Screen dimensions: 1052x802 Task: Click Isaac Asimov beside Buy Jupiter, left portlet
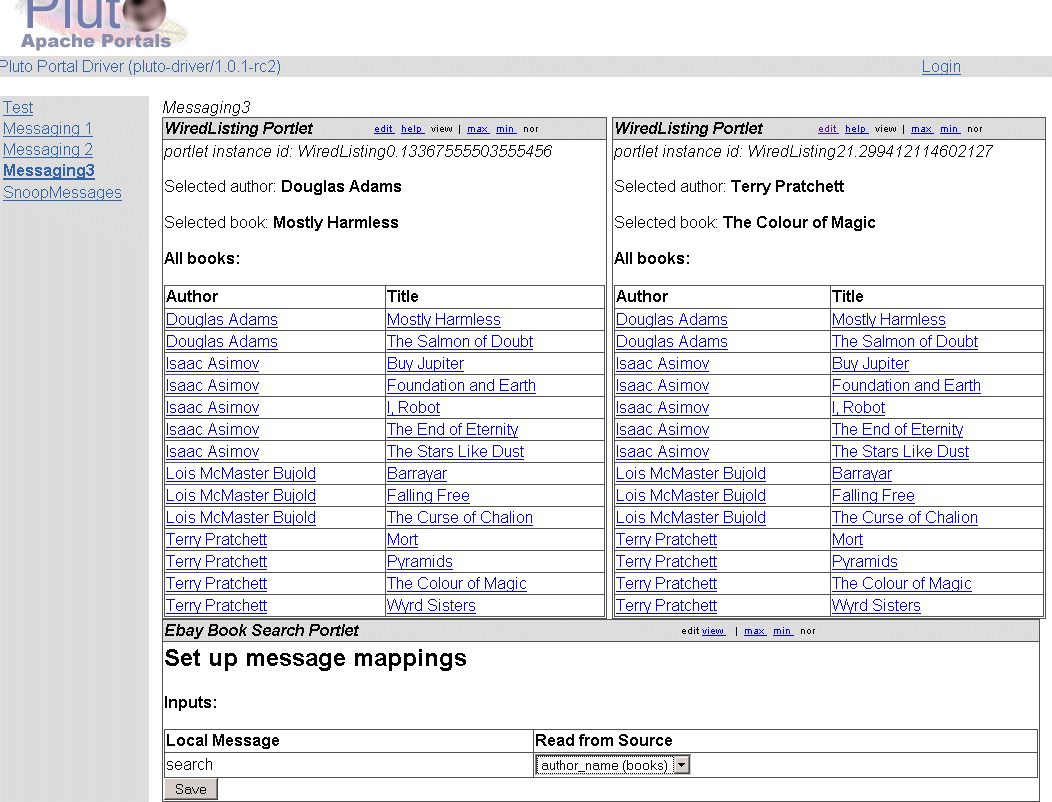212,364
